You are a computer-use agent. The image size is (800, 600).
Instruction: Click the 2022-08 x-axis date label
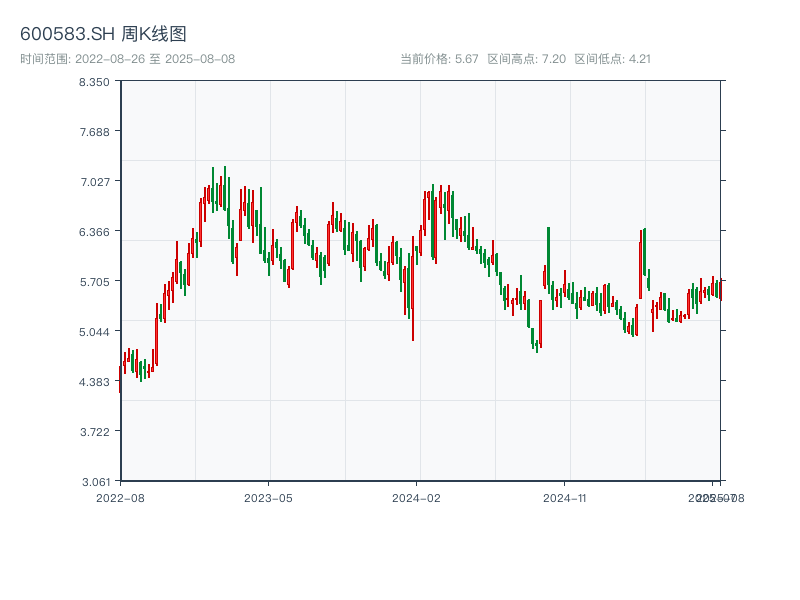click(x=120, y=497)
